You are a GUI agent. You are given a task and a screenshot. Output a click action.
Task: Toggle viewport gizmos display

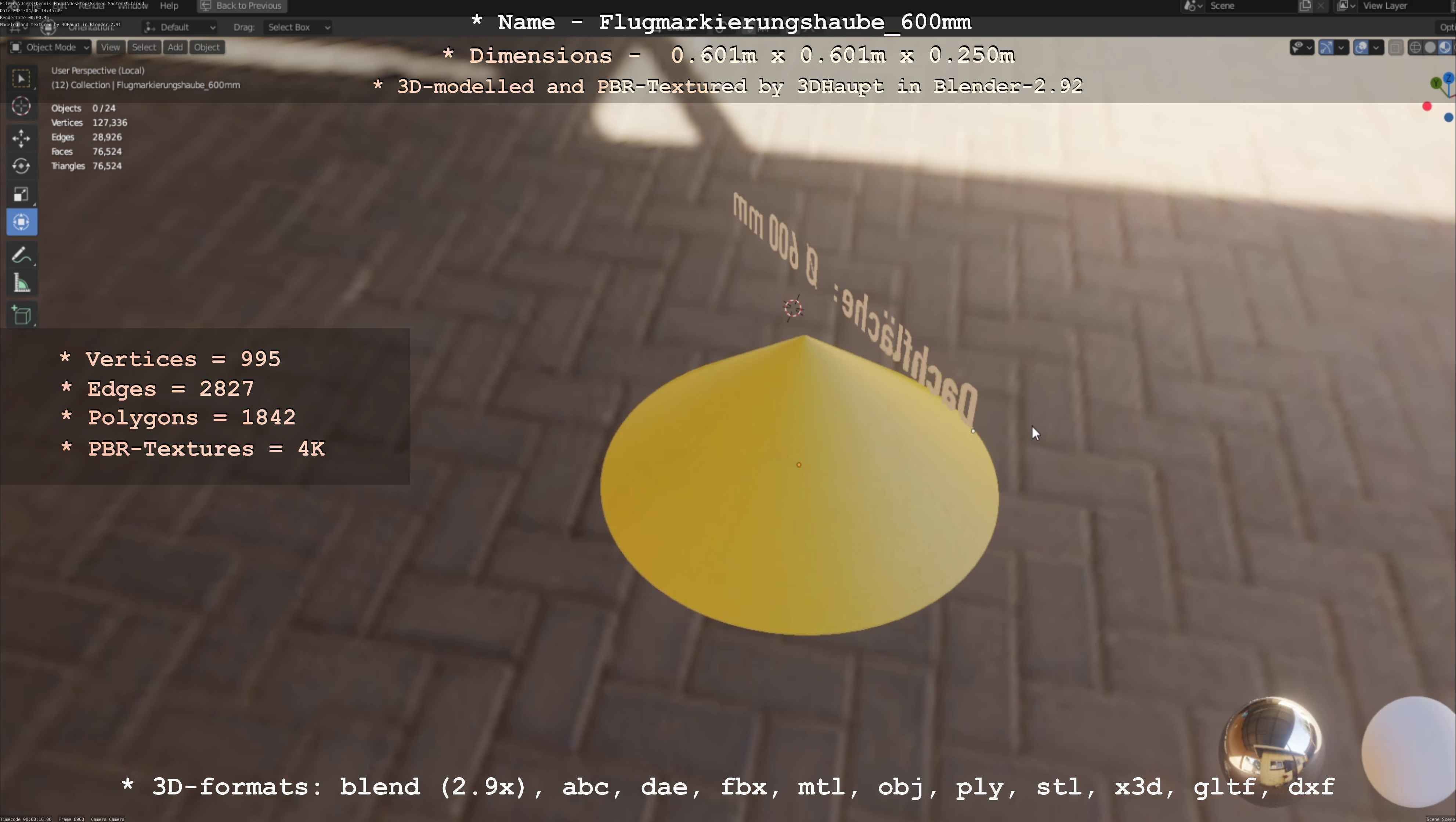pyautogui.click(x=1325, y=47)
